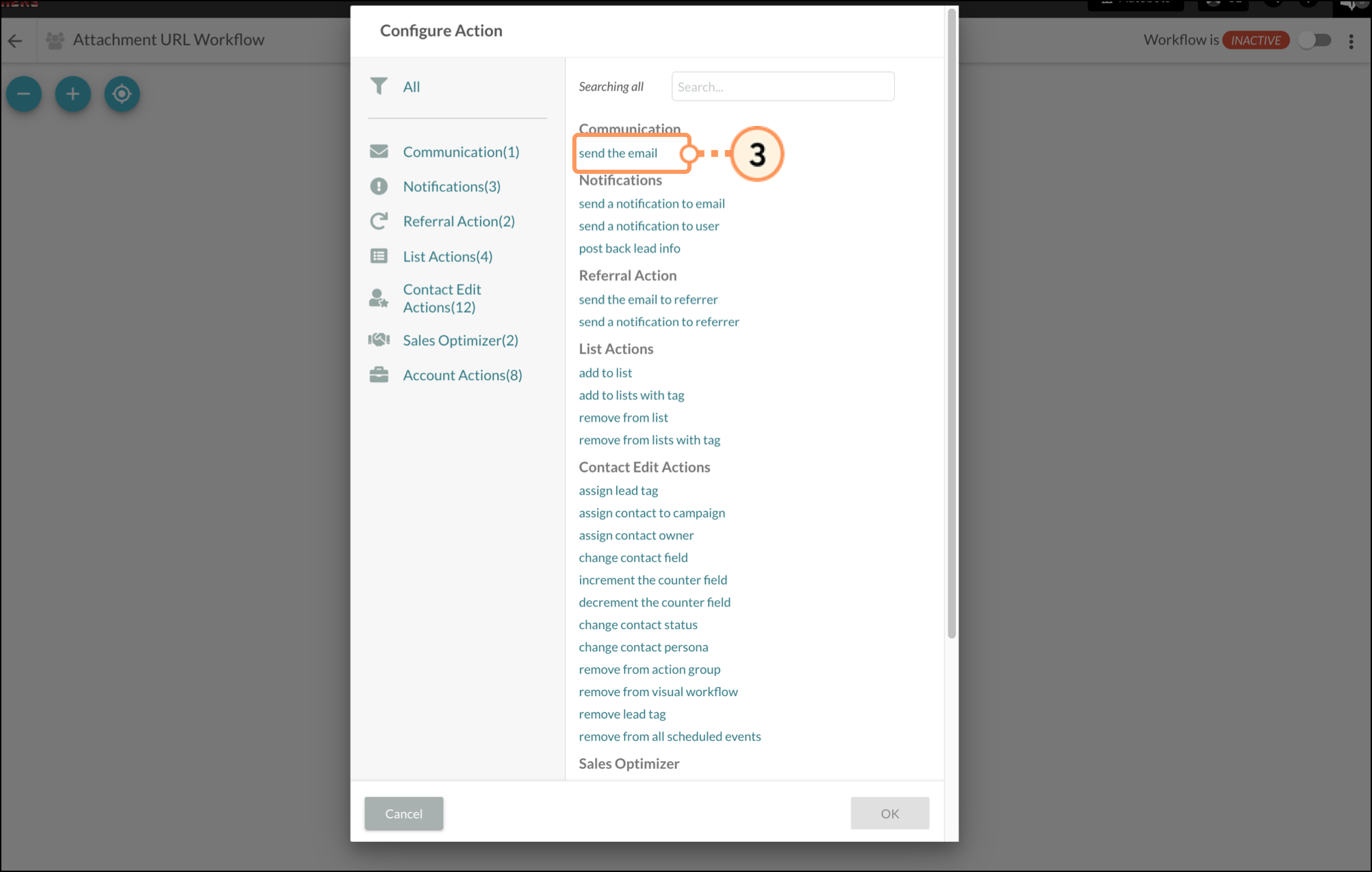Click the workflow group icon by title
Image resolution: width=1372 pixels, height=872 pixels.
click(55, 40)
